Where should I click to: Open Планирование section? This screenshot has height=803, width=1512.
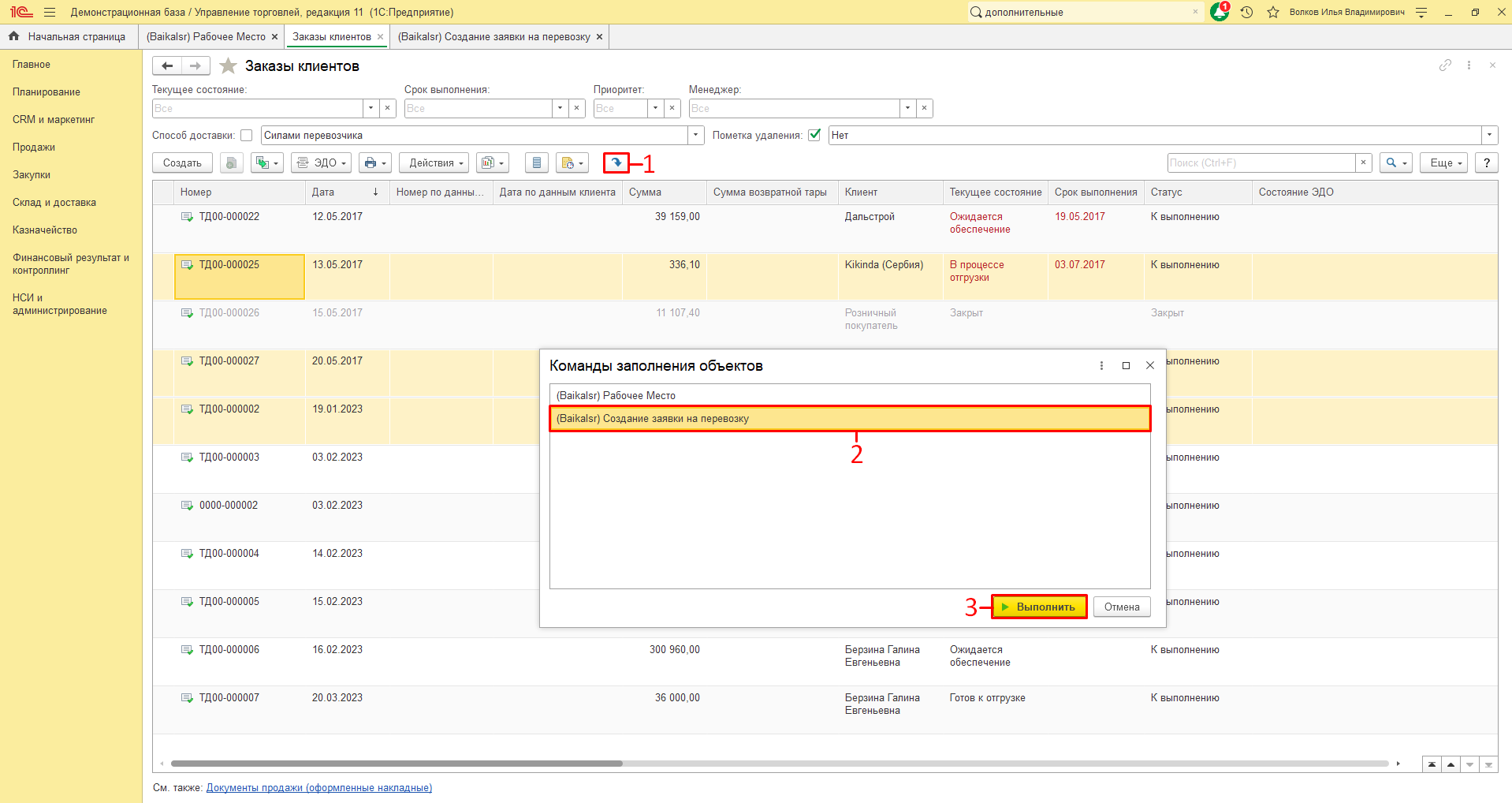coord(47,92)
